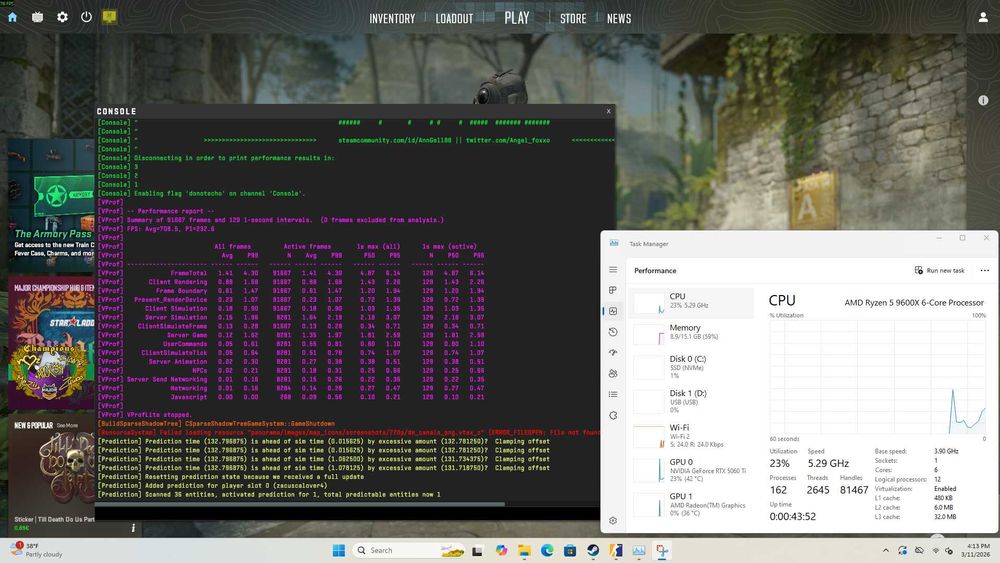Click Run new task button
The width and height of the screenshot is (1000, 563).
click(940, 270)
